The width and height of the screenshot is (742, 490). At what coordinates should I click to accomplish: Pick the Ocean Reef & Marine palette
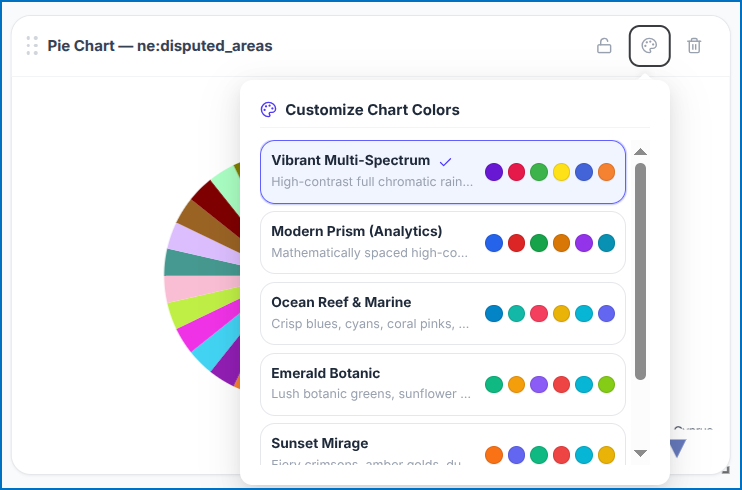[x=442, y=313]
